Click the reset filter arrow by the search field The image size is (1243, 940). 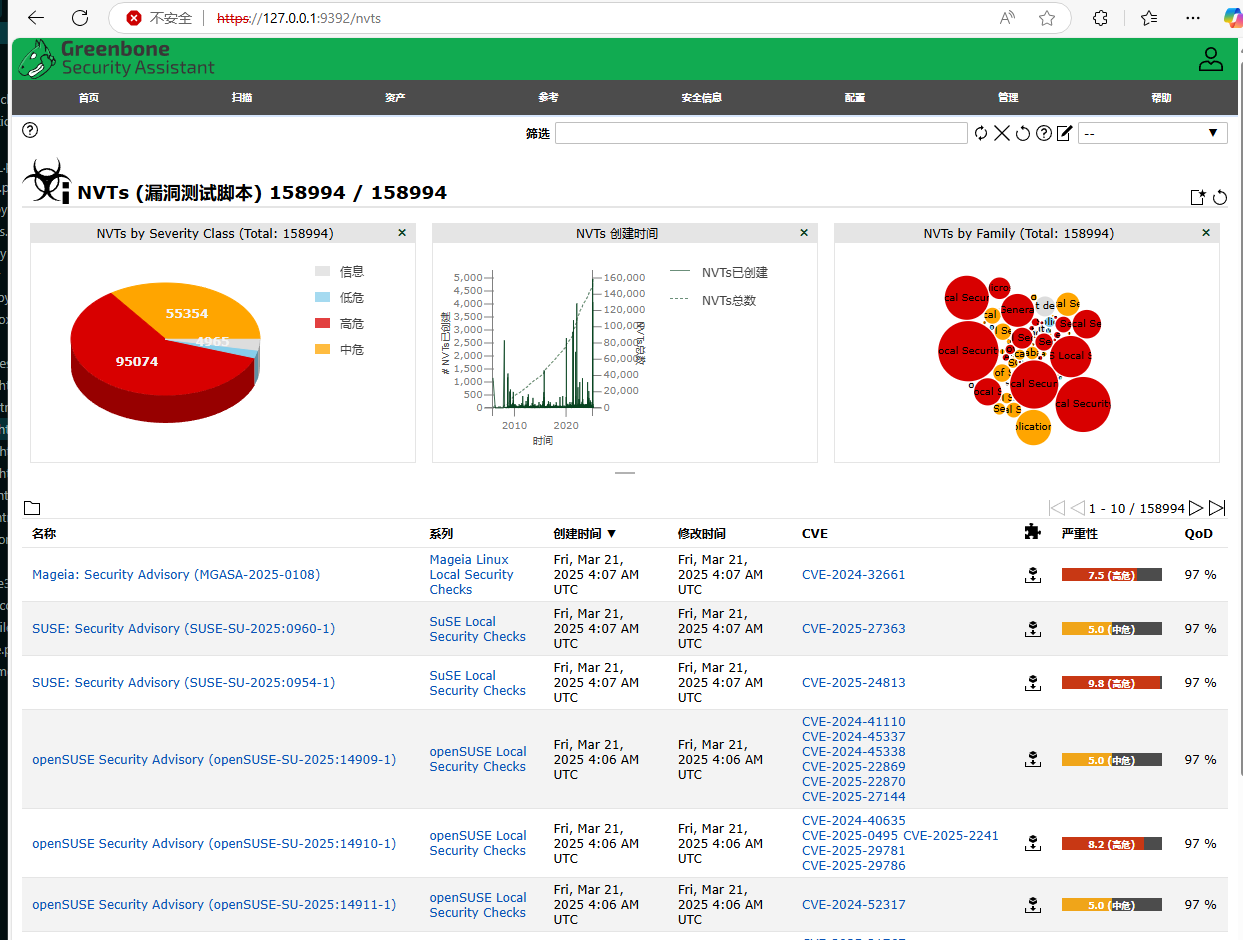pyautogui.click(x=1023, y=133)
